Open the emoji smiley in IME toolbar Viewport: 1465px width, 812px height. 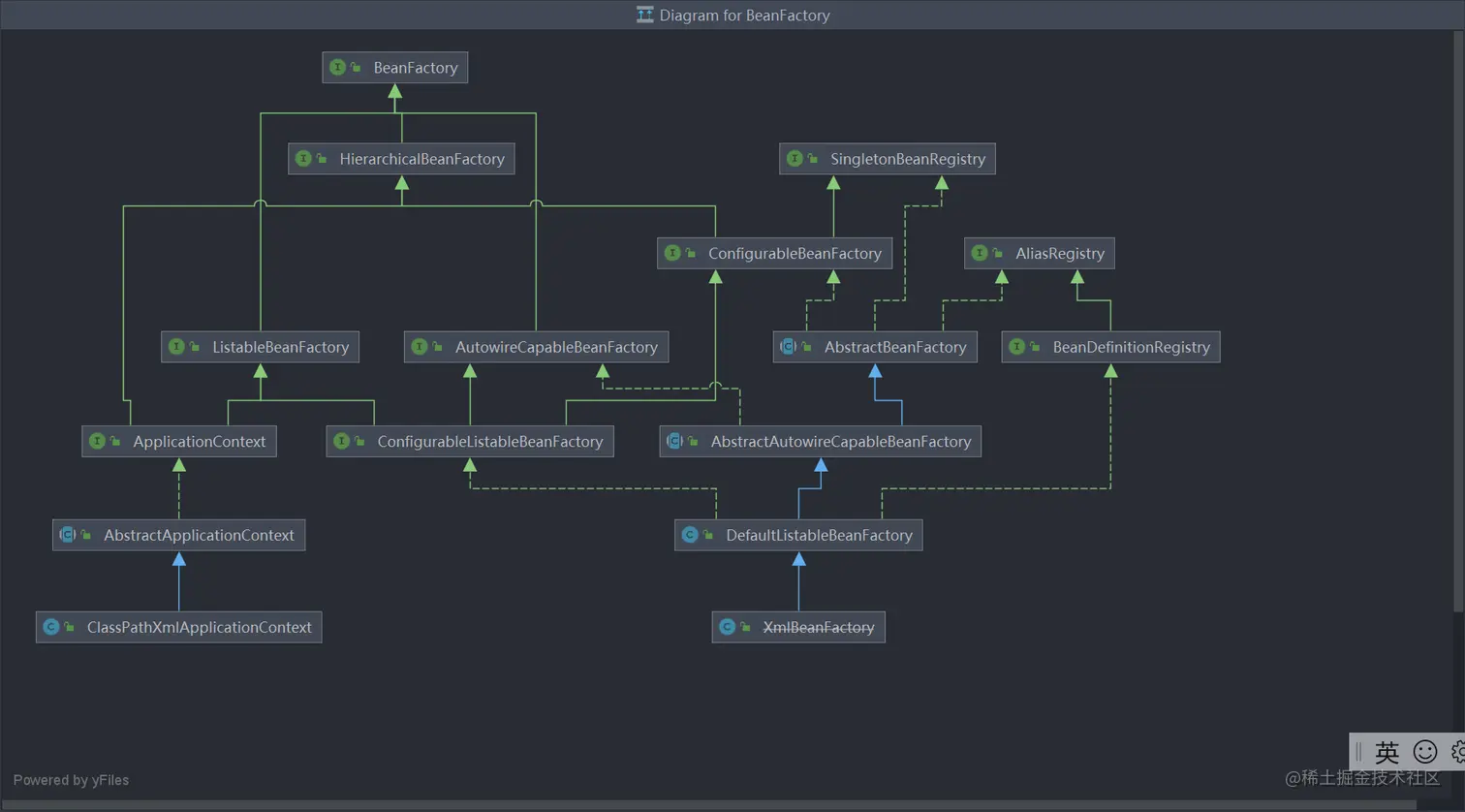point(1425,752)
